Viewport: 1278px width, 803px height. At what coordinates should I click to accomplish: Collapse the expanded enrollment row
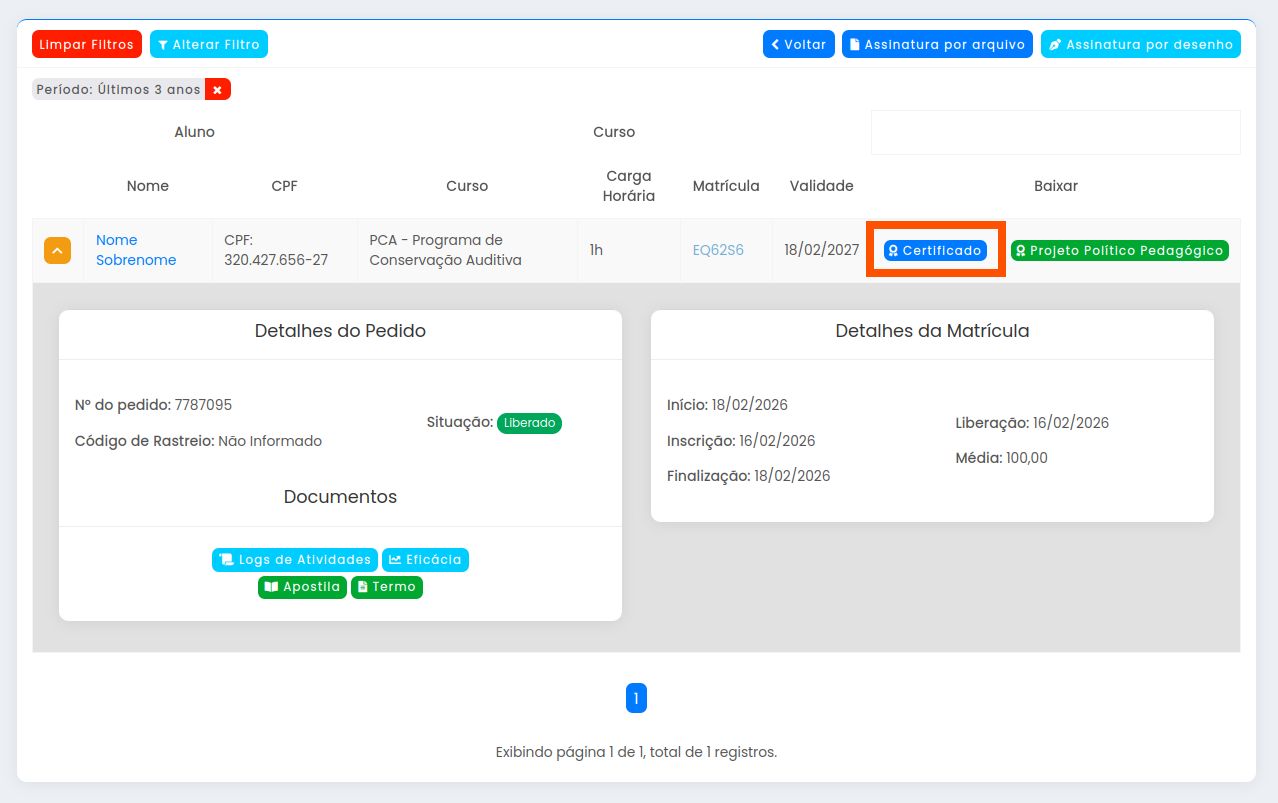[57, 250]
